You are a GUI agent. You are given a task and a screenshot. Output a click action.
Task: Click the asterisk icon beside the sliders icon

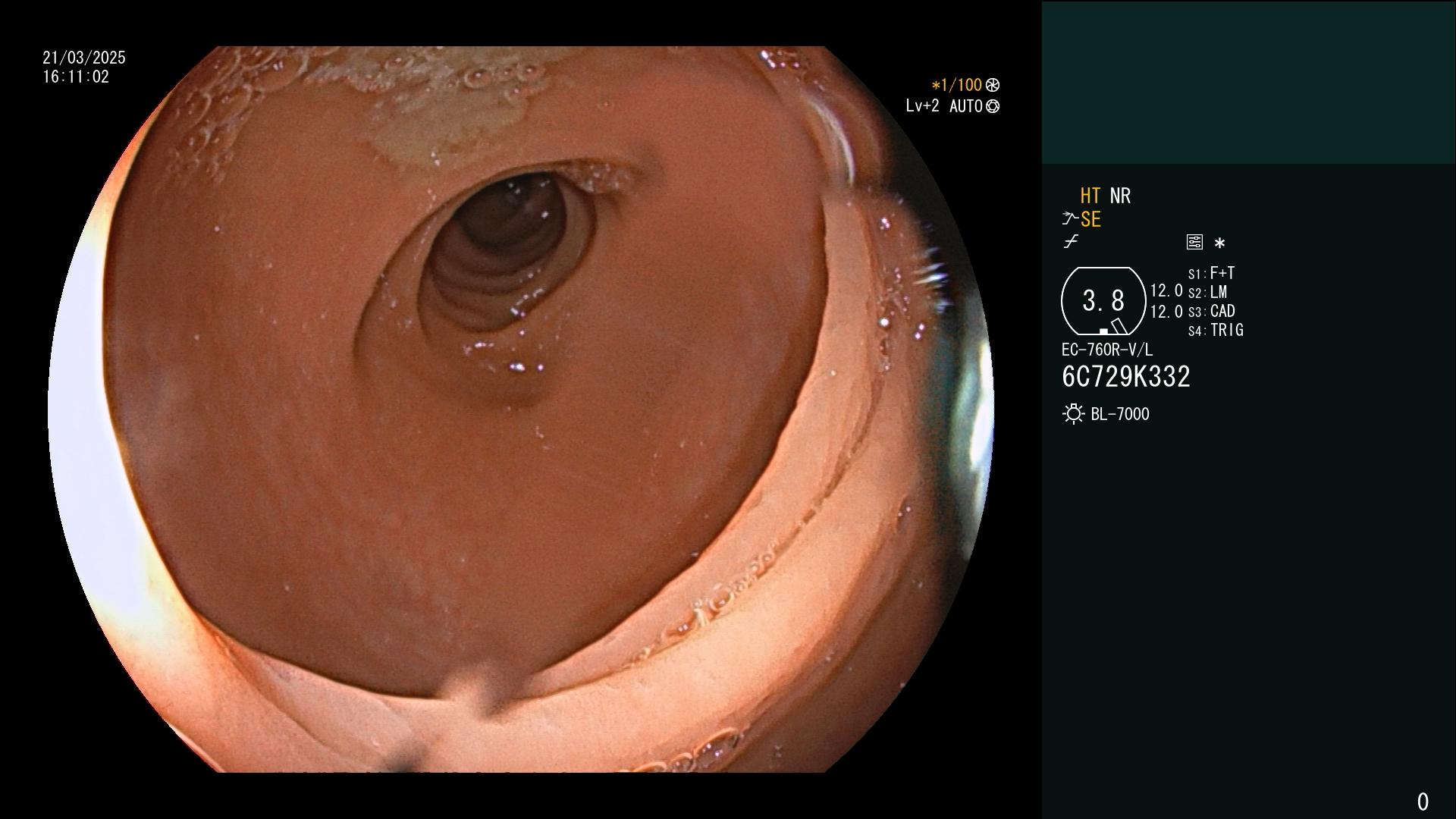(1219, 243)
